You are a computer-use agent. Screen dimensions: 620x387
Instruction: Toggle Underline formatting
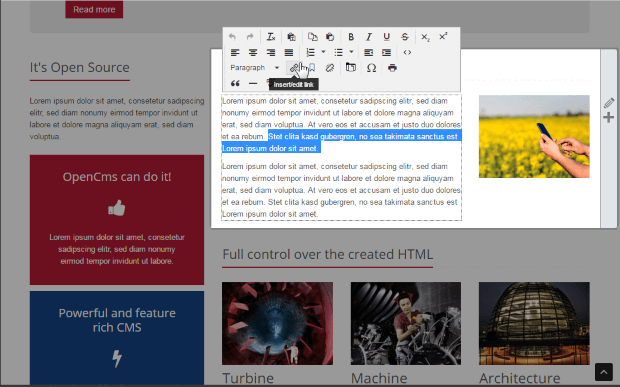tap(386, 37)
